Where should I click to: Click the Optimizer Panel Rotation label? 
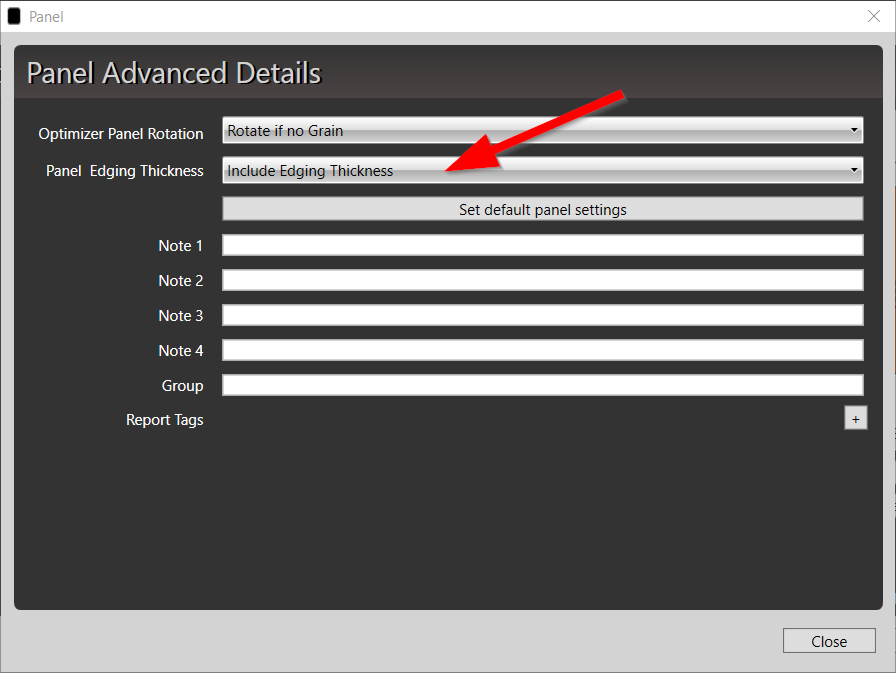(x=121, y=134)
